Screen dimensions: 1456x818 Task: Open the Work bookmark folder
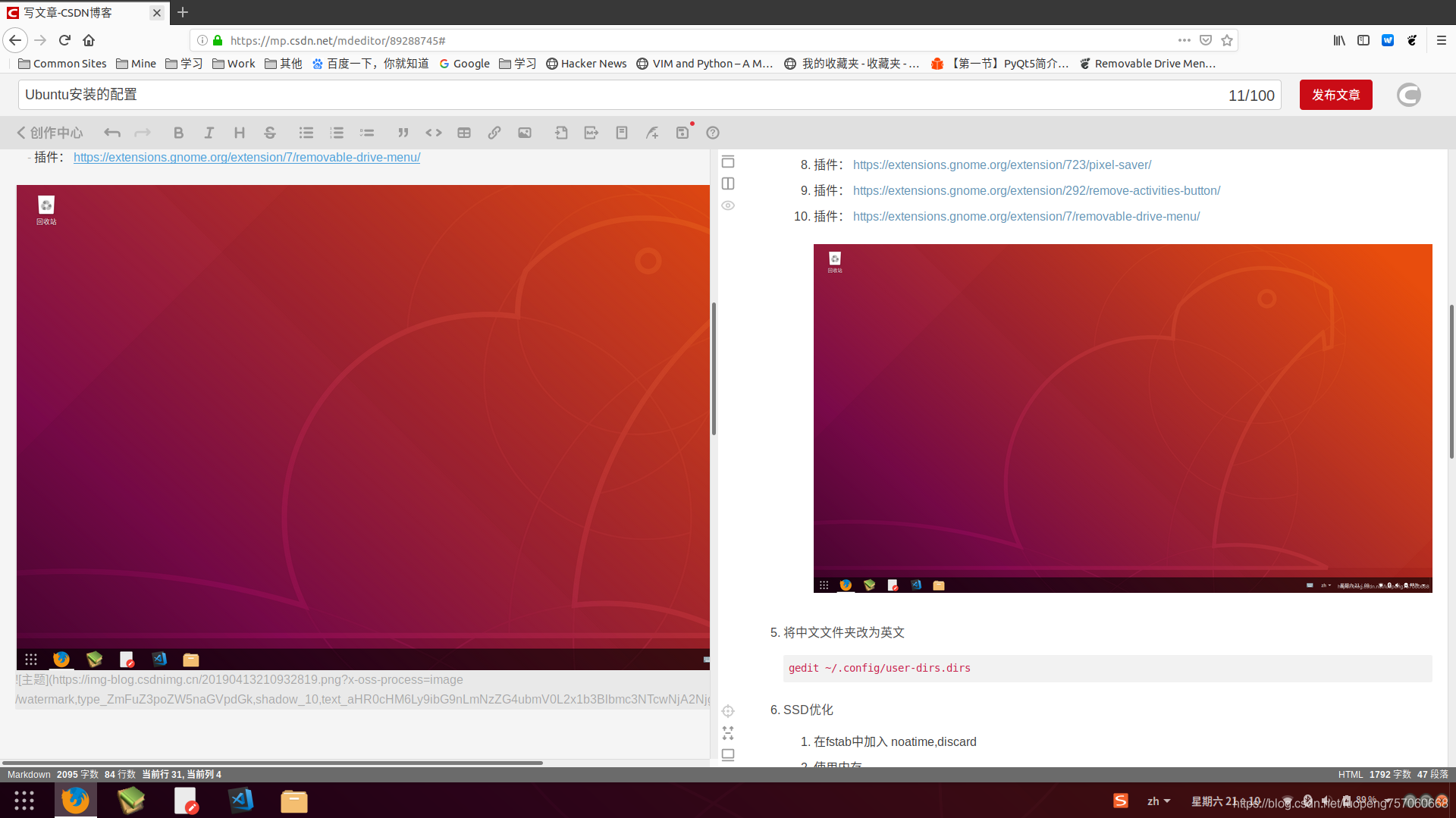[x=234, y=64]
